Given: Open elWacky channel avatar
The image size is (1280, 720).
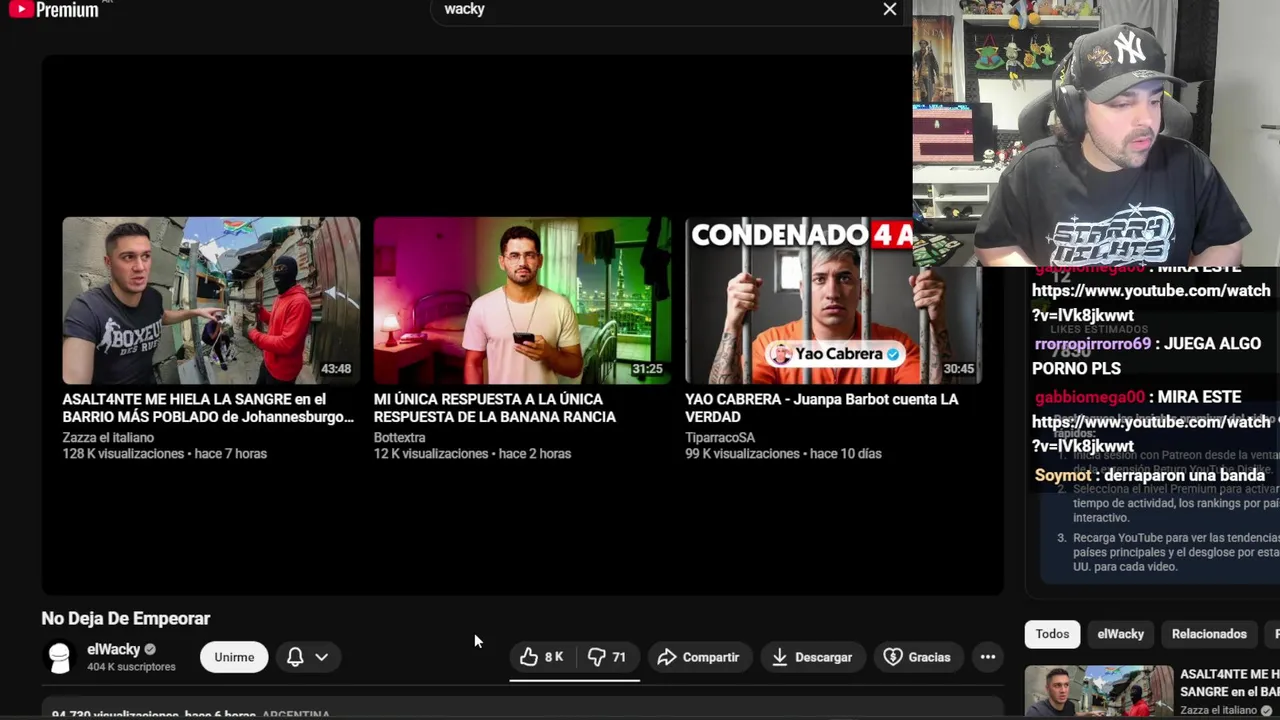Looking at the screenshot, I should [60, 657].
